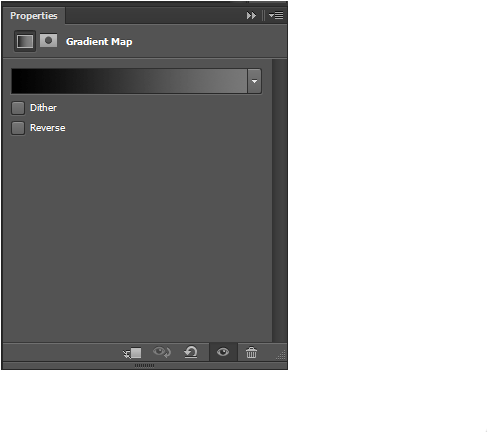Click the Reverse label text
488x432 pixels.
(48, 128)
